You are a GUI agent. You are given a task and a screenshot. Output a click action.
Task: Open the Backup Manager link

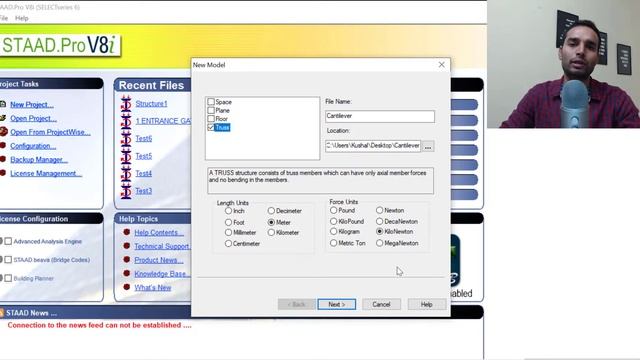pyautogui.click(x=39, y=160)
